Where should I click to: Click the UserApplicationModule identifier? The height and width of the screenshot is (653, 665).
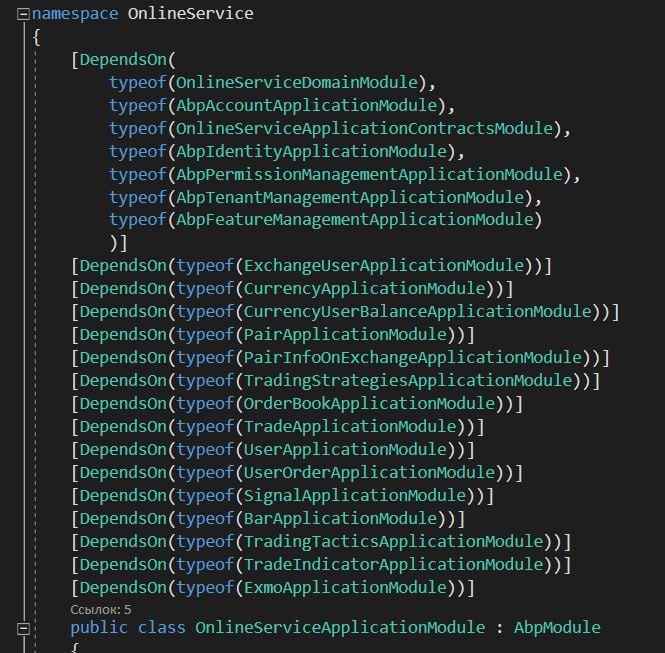click(x=346, y=449)
